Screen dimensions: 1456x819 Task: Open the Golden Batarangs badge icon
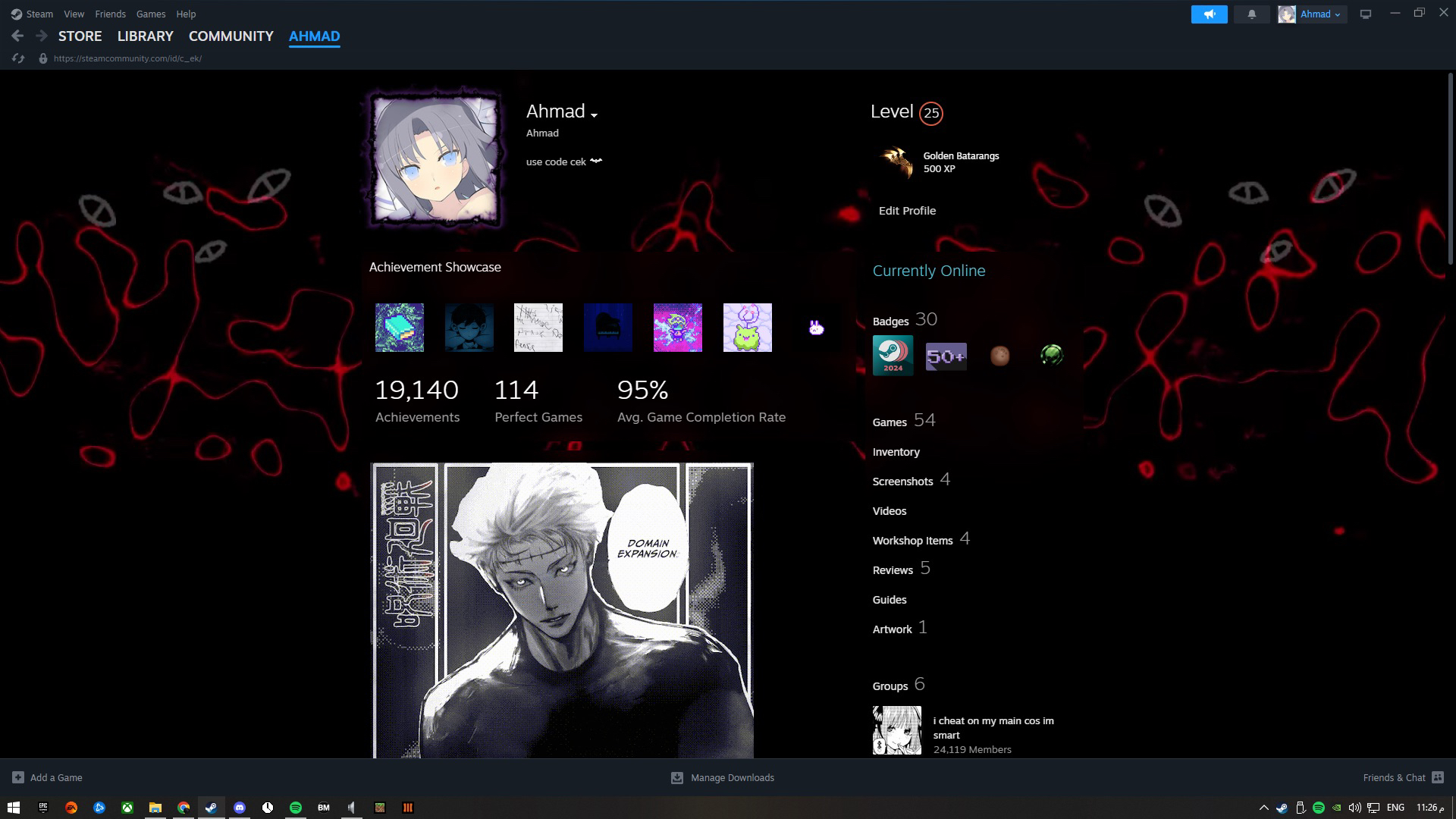coord(897,162)
